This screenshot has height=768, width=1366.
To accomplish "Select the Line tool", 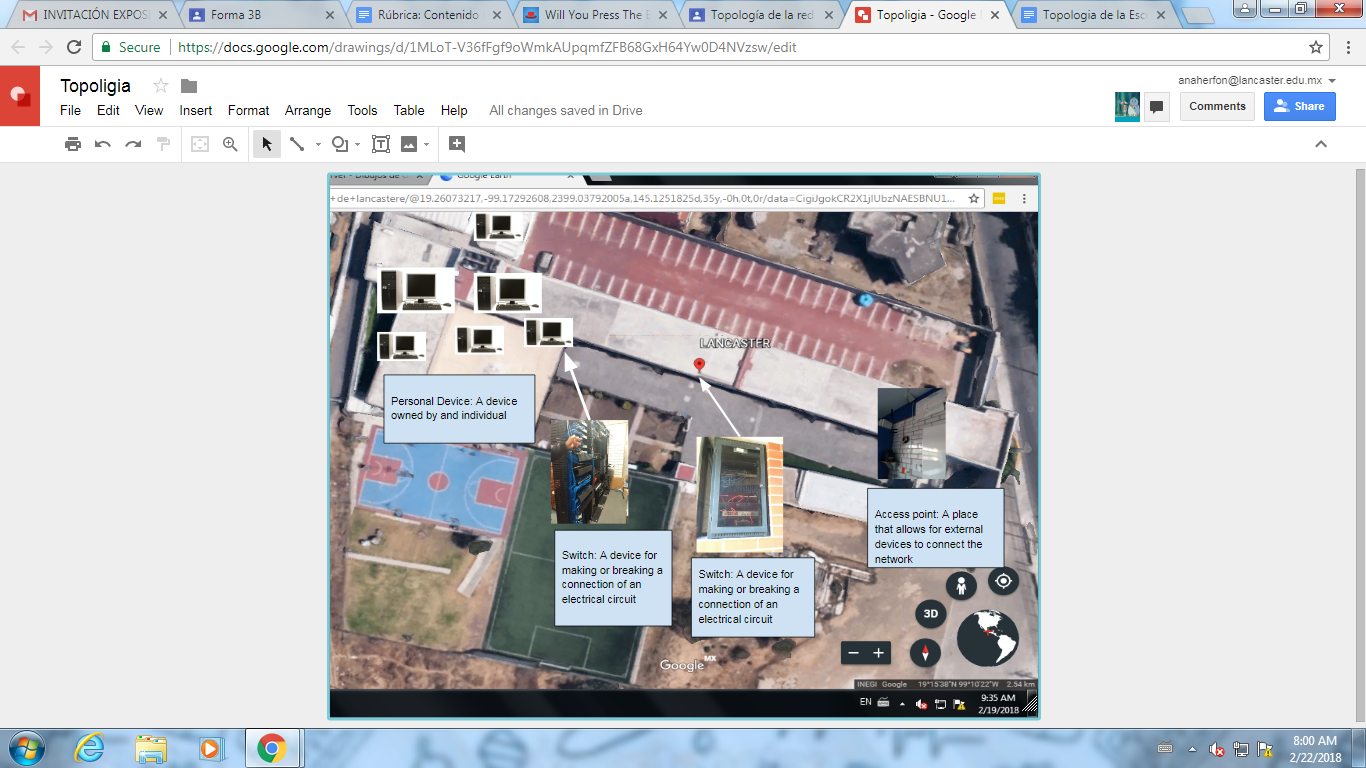I will click(x=297, y=144).
